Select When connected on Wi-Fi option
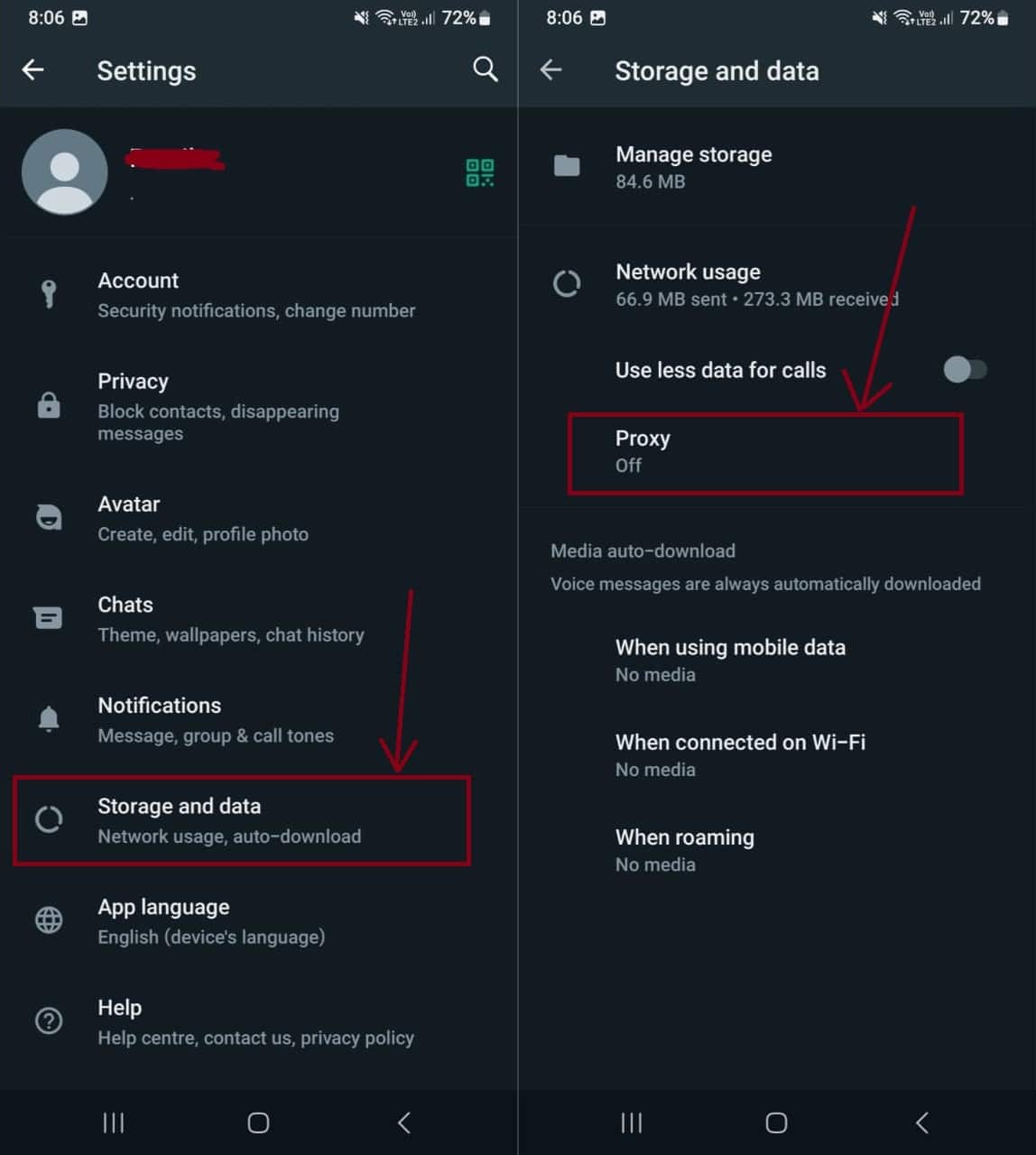This screenshot has height=1155, width=1036. [740, 755]
